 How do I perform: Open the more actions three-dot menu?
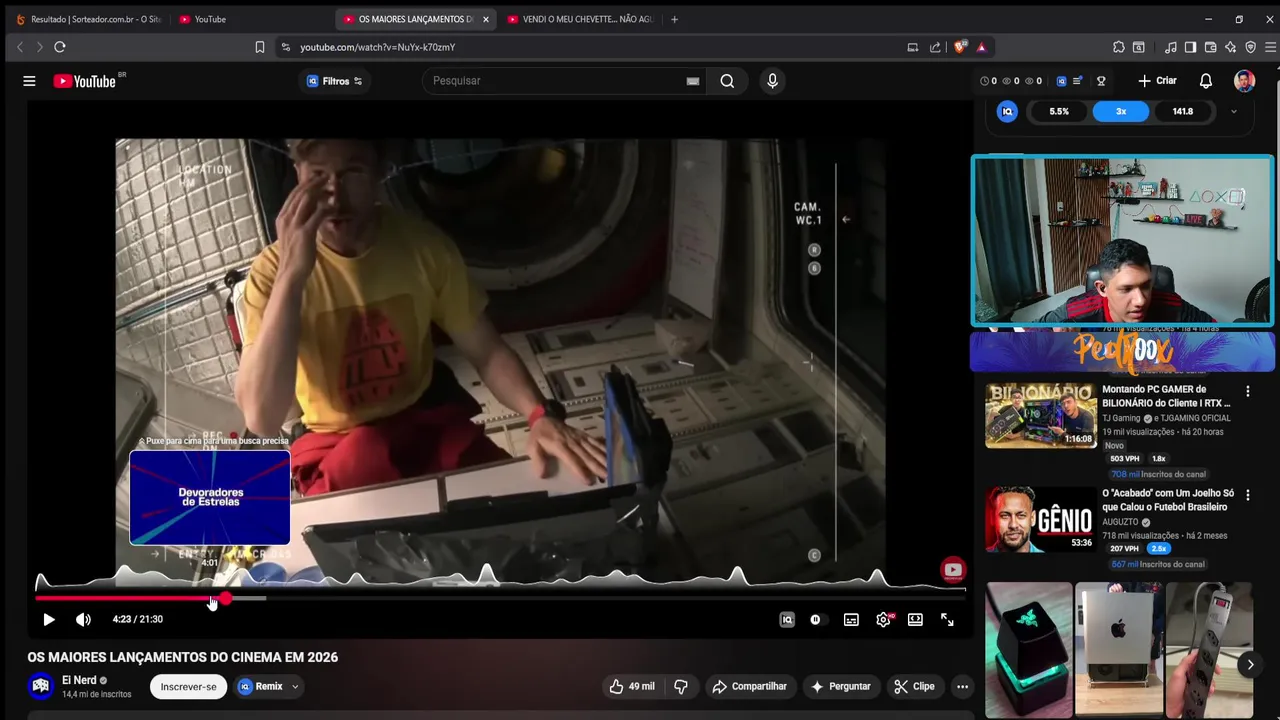tap(962, 687)
